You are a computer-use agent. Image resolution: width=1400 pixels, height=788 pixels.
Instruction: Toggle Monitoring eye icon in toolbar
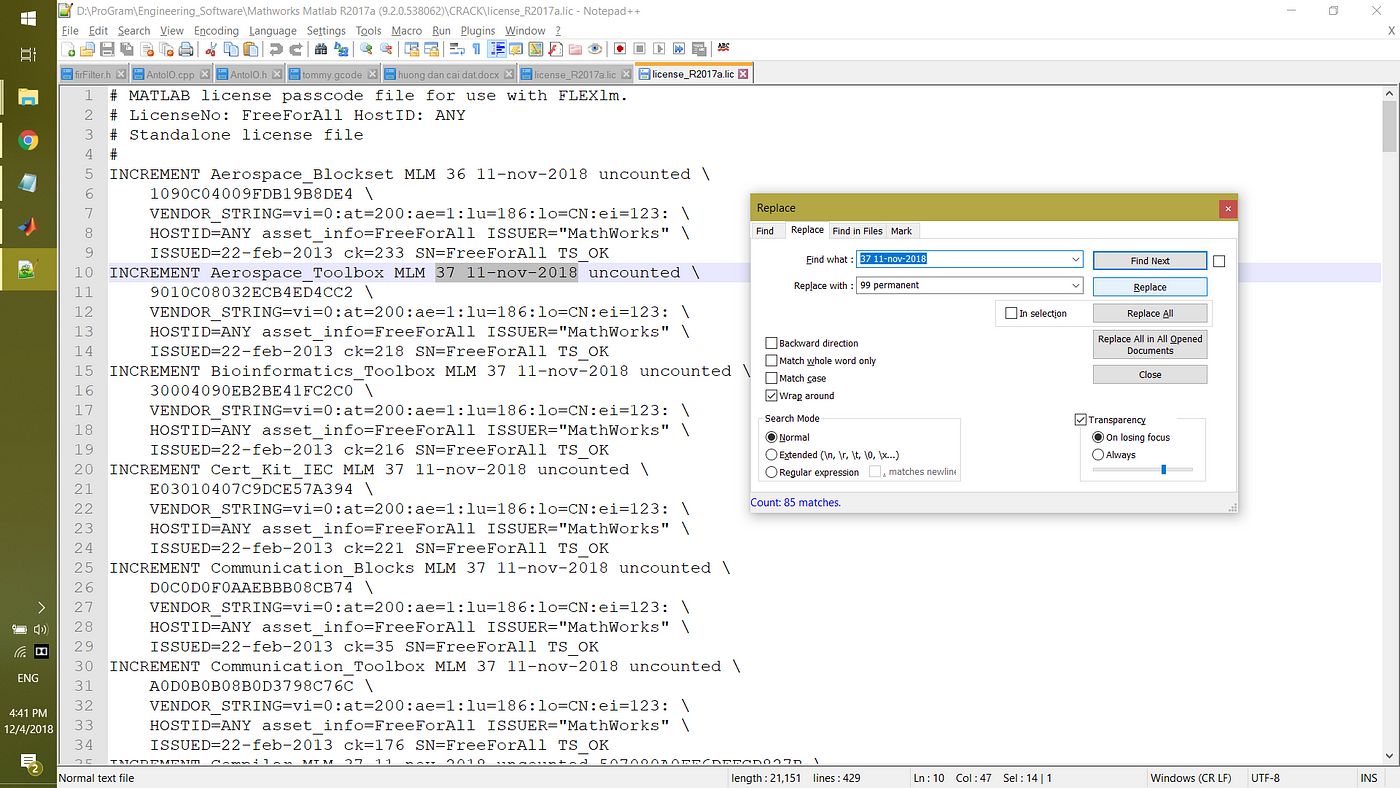(595, 48)
